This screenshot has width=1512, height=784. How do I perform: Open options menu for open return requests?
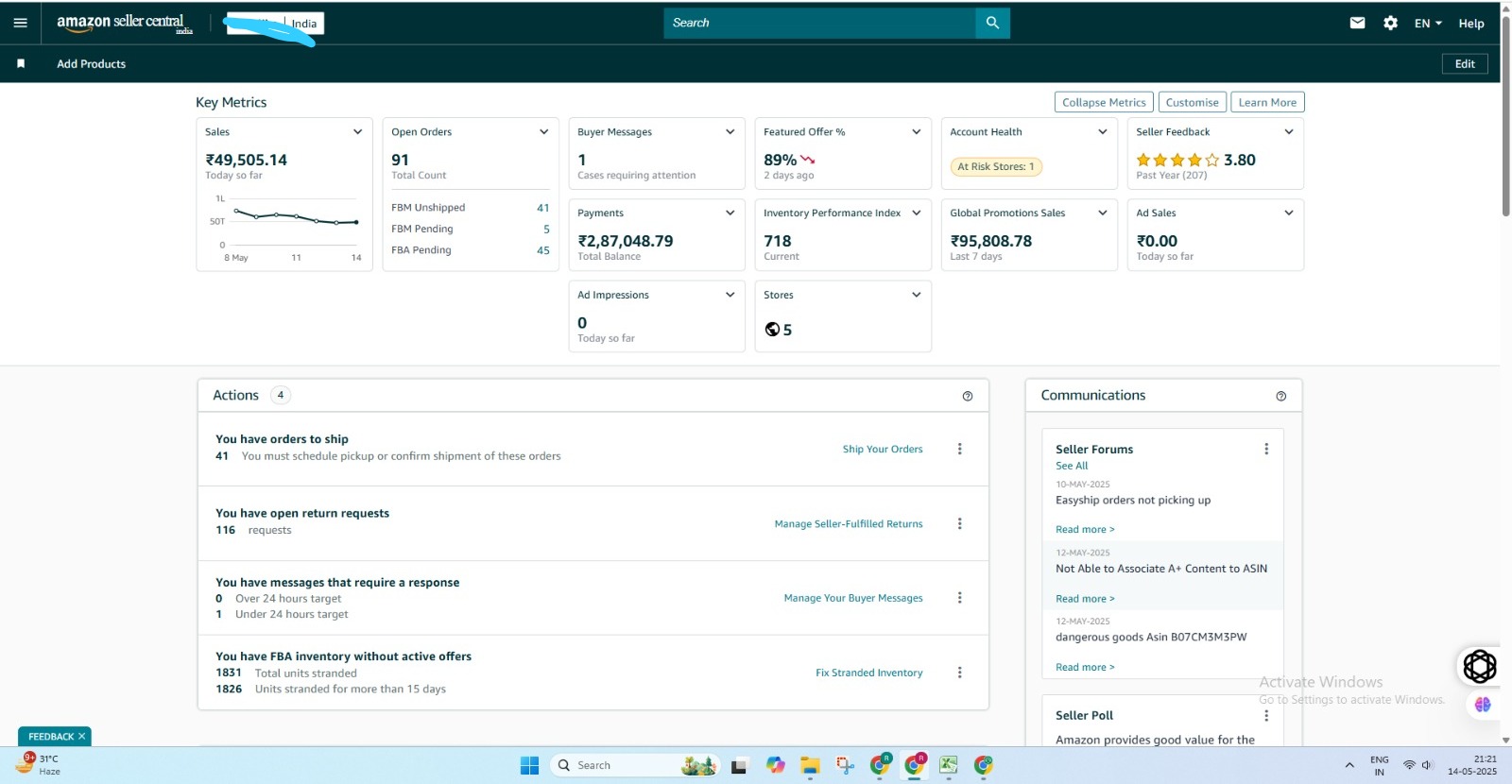959,523
